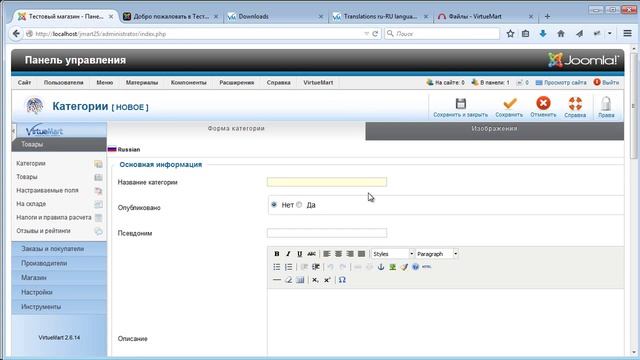Screen dimensions: 640x360
Task: Remove formatting with the eraser icon
Action: [x=288, y=280]
